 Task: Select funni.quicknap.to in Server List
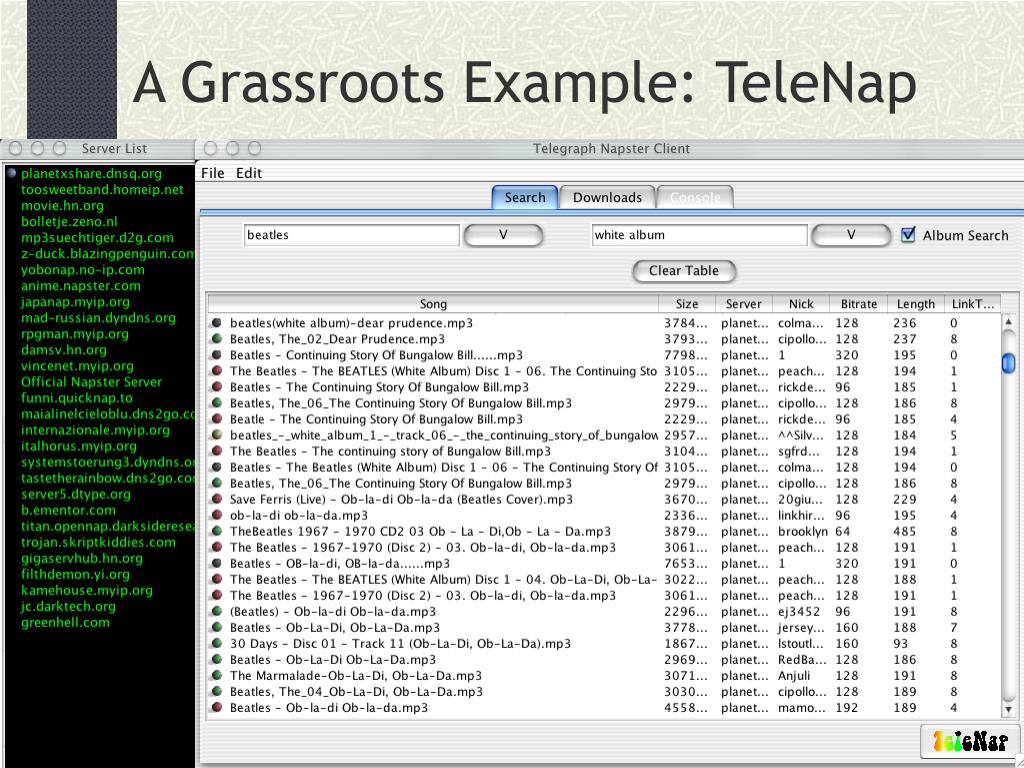77,398
